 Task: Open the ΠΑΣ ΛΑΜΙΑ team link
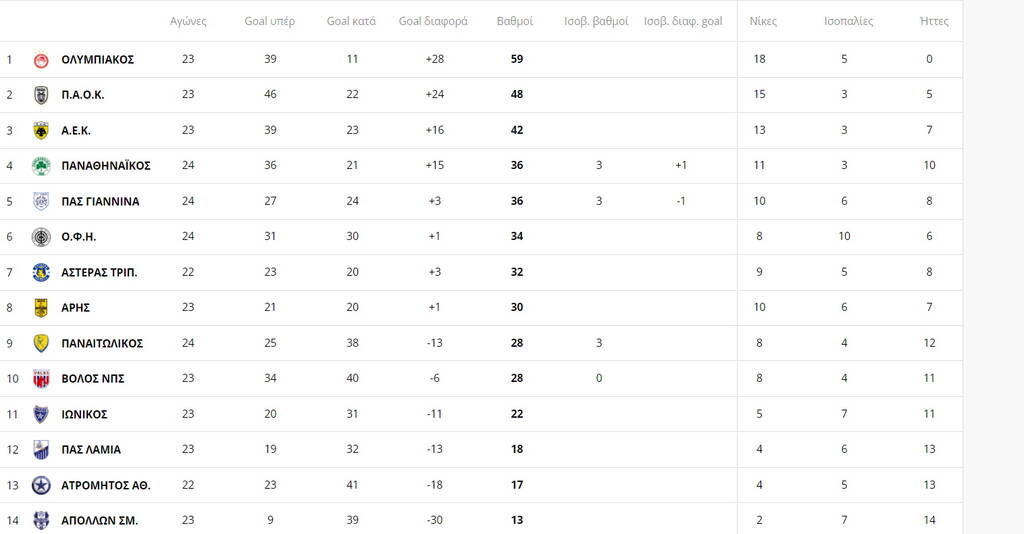[x=91, y=450]
